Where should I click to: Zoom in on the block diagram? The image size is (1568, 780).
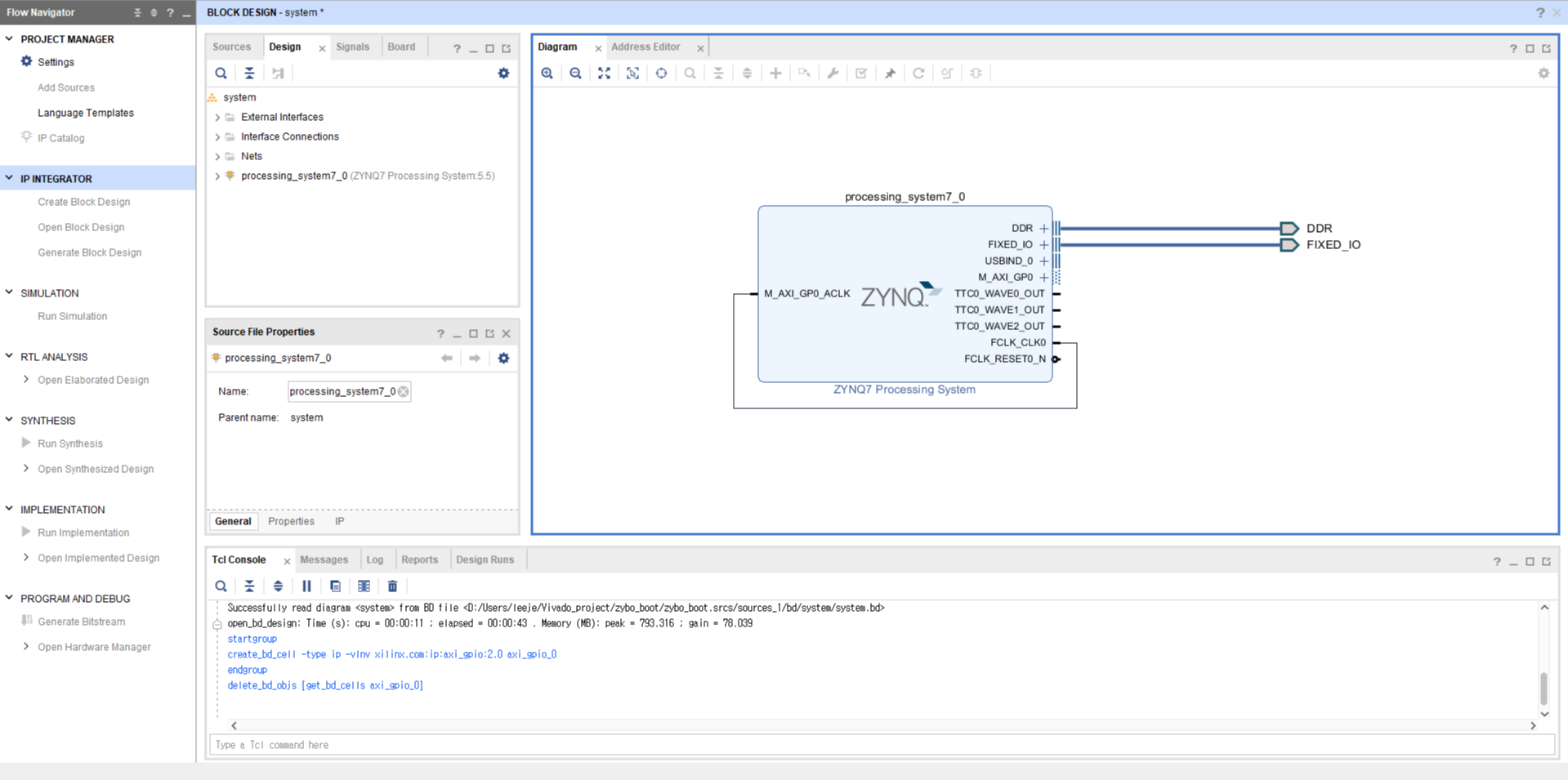point(547,74)
